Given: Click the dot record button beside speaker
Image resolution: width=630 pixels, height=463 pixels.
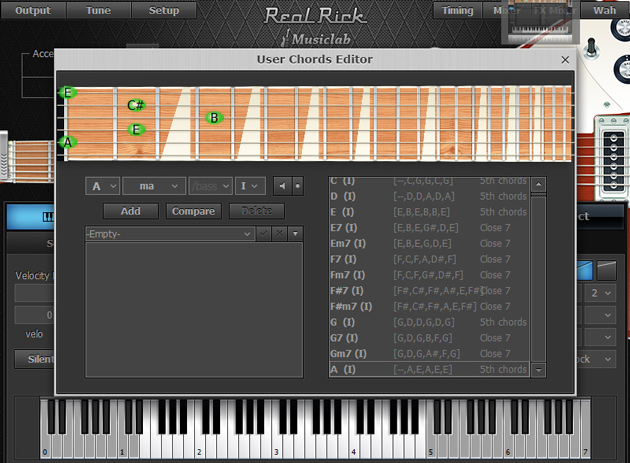Looking at the screenshot, I should coord(298,186).
